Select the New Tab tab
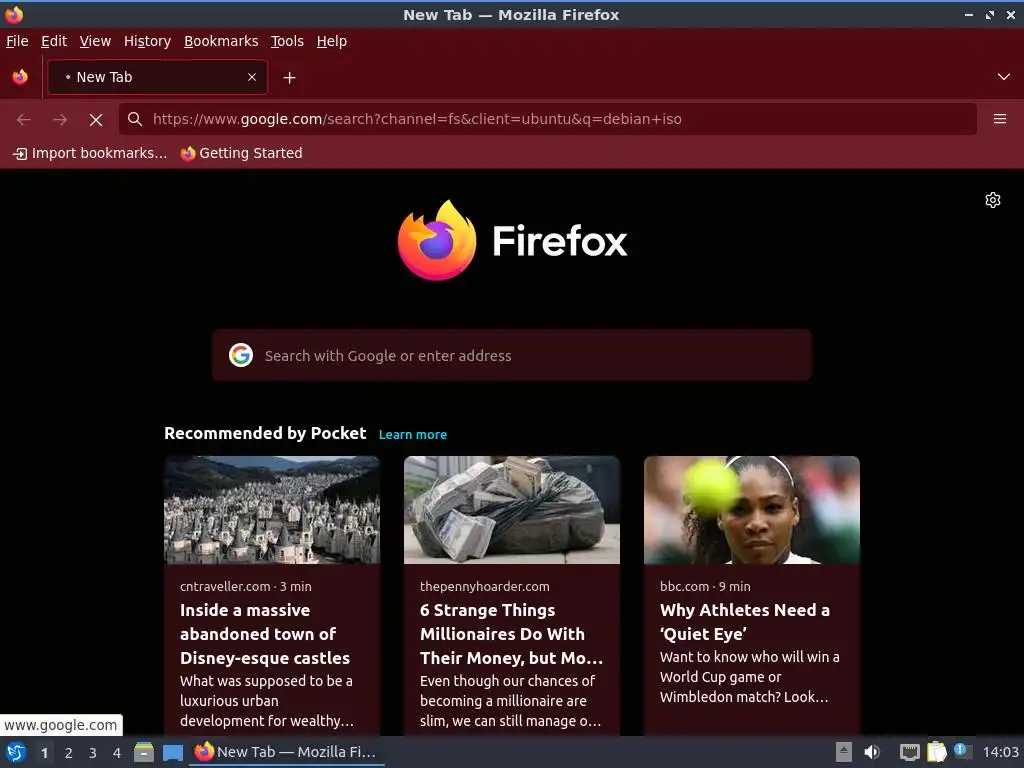The image size is (1024, 768). [157, 77]
